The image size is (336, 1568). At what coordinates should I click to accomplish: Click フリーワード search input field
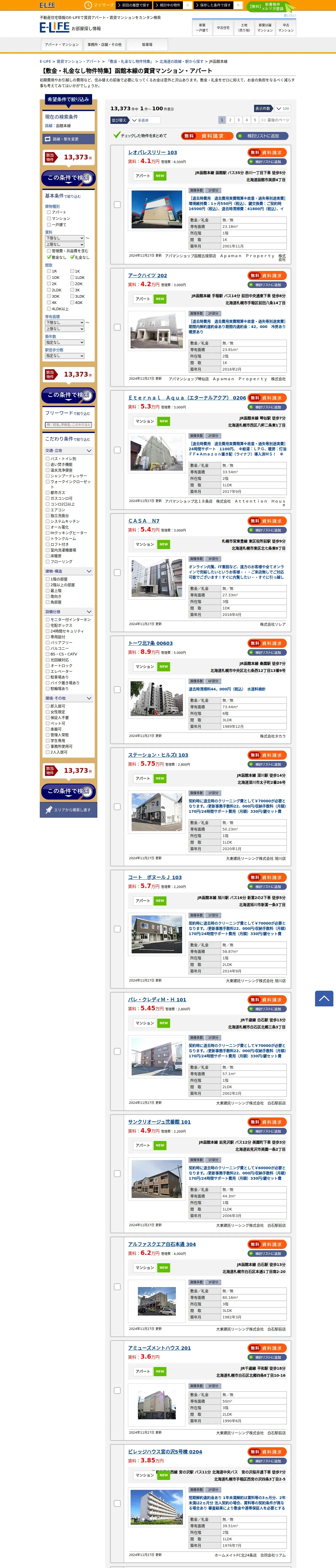(x=68, y=425)
